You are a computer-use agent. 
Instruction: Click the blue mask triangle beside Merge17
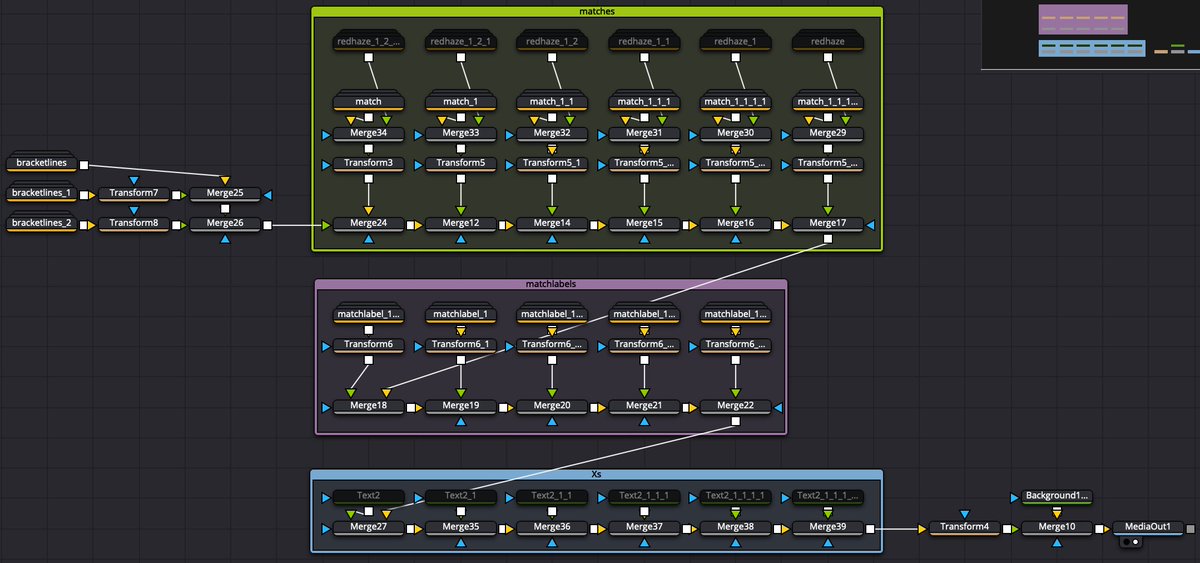coord(873,225)
